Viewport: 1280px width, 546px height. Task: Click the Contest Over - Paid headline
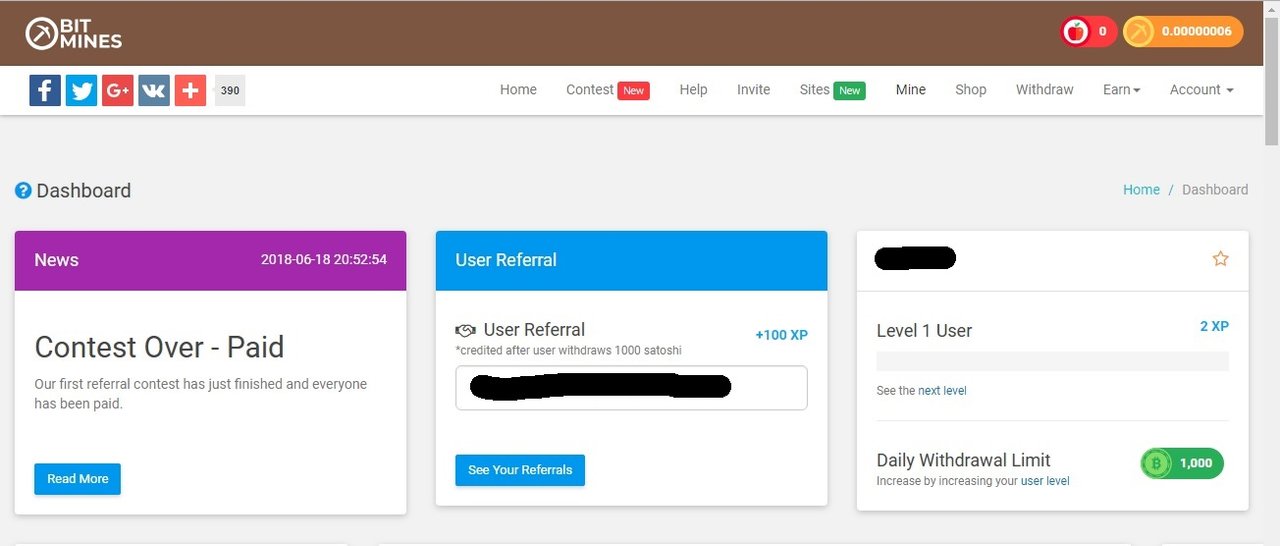(x=159, y=347)
